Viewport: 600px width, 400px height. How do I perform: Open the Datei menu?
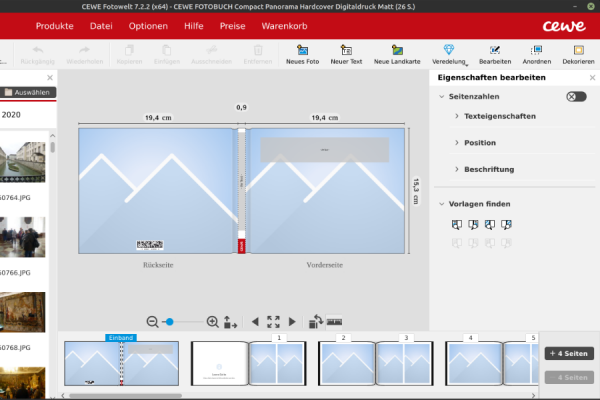point(101,26)
